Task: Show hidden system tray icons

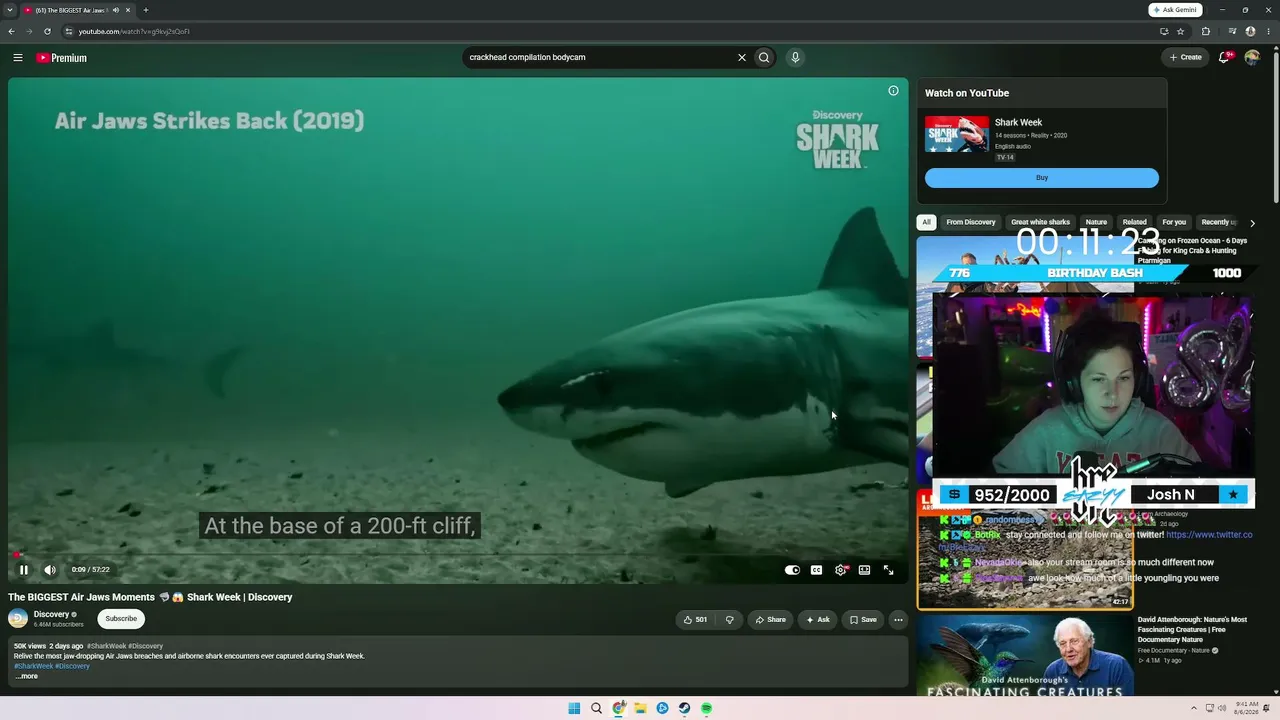Action: [x=1193, y=708]
